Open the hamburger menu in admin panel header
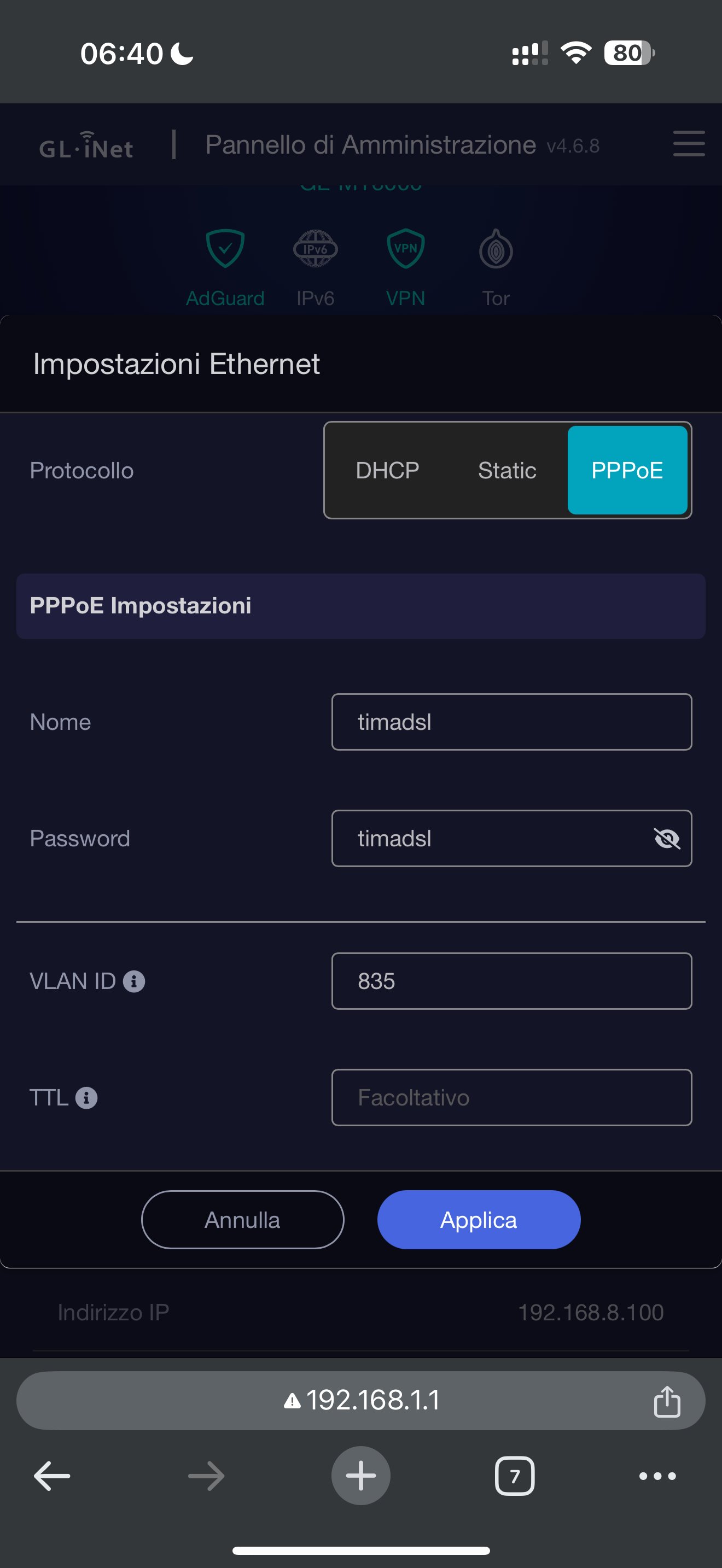 pyautogui.click(x=689, y=144)
